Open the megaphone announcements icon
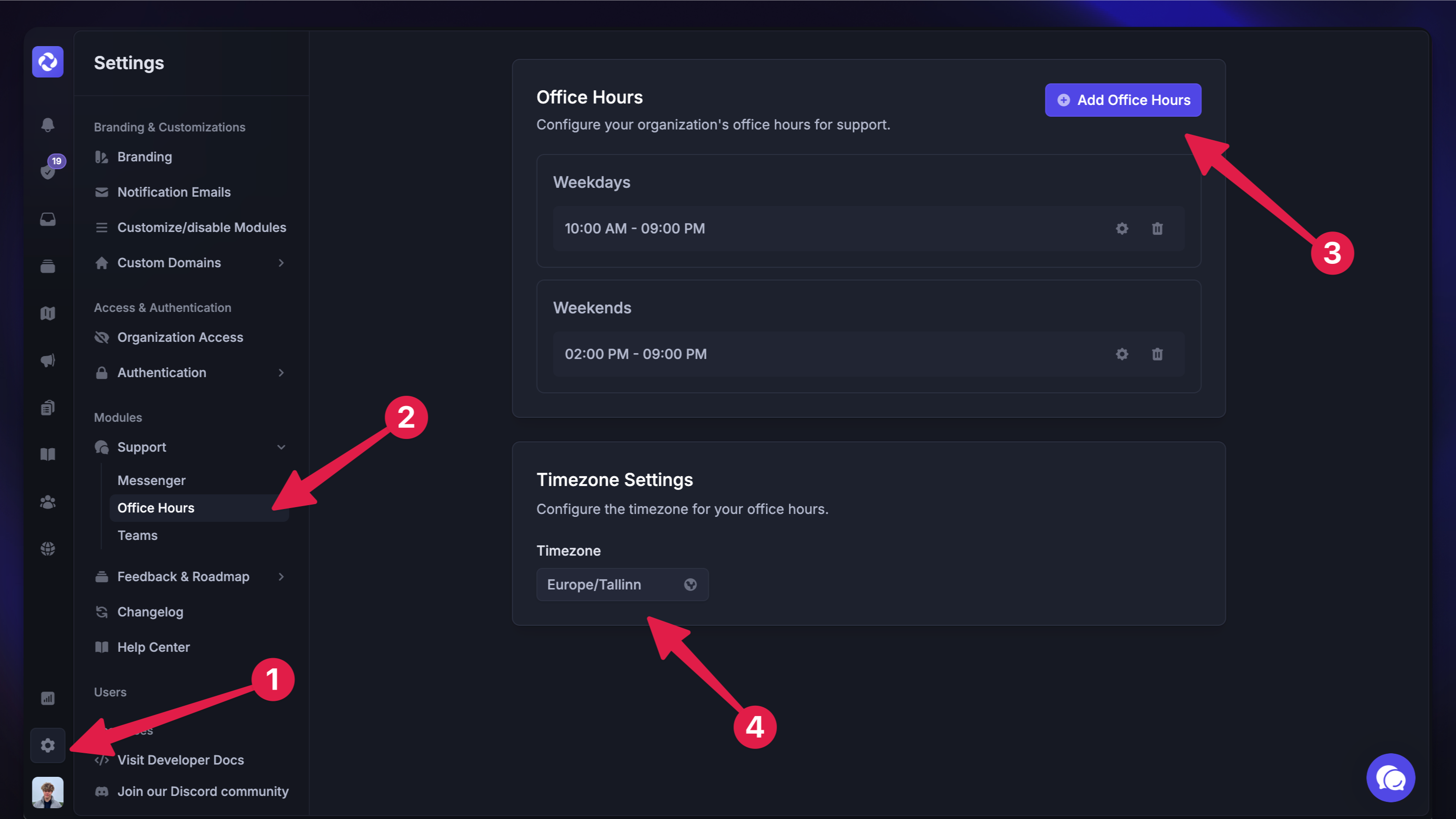The image size is (1456, 819). coord(48,360)
